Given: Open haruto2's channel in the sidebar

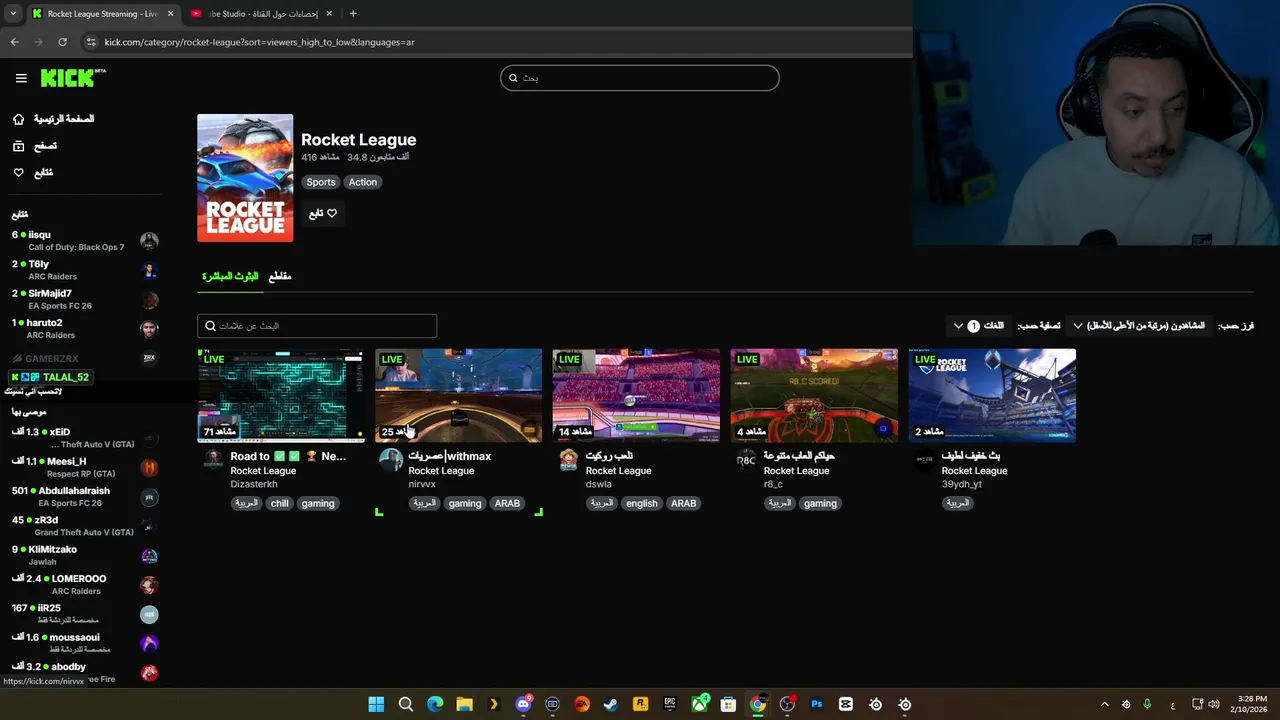Looking at the screenshot, I should pos(84,329).
